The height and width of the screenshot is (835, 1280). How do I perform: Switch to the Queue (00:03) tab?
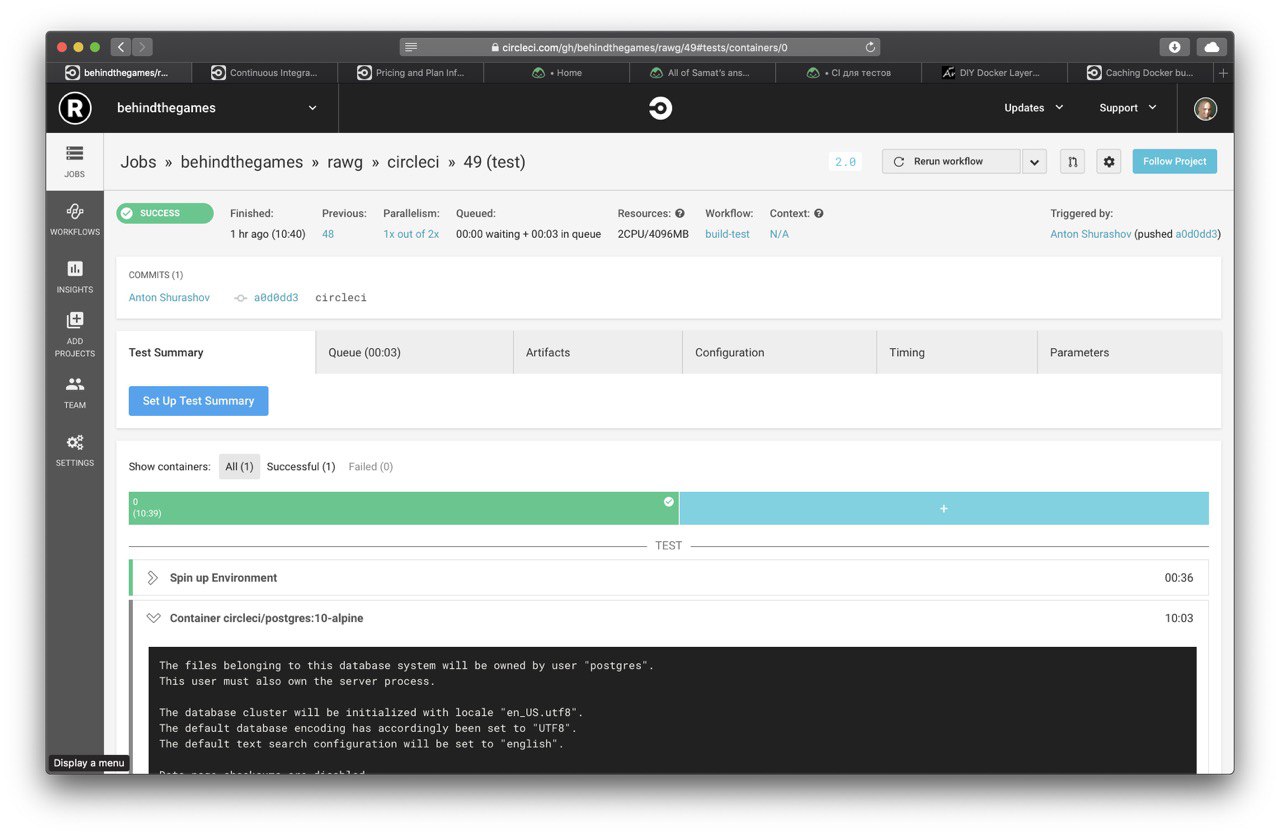pyautogui.click(x=414, y=352)
